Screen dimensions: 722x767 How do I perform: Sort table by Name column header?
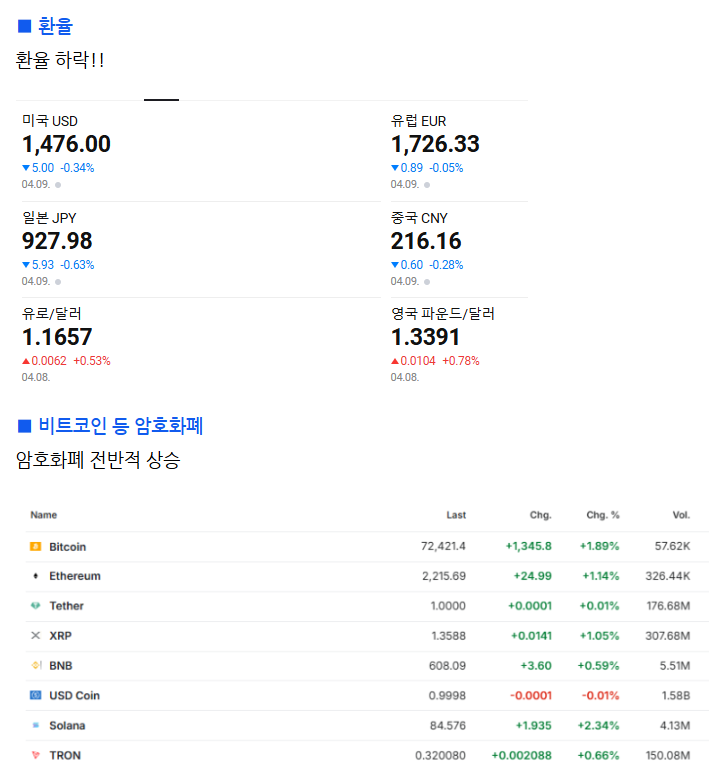click(x=43, y=515)
